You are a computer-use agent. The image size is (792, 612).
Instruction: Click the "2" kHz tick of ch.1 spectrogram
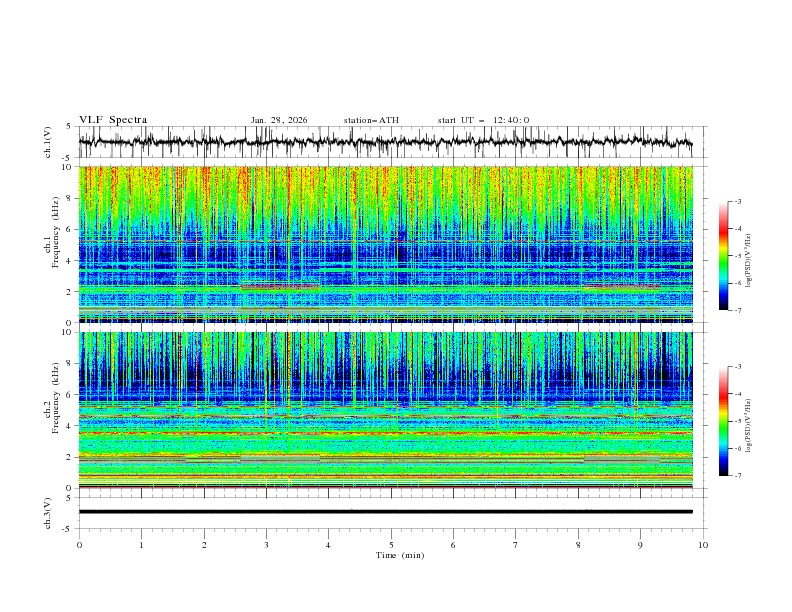(x=70, y=291)
